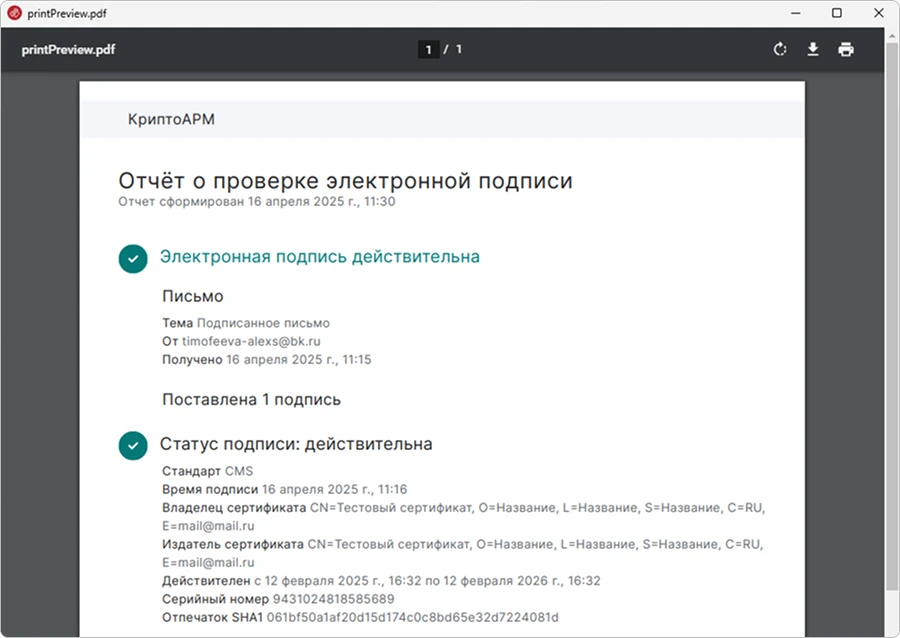
Task: Click the checkmark beside 'Статус подписи: действительна'
Action: (133, 446)
